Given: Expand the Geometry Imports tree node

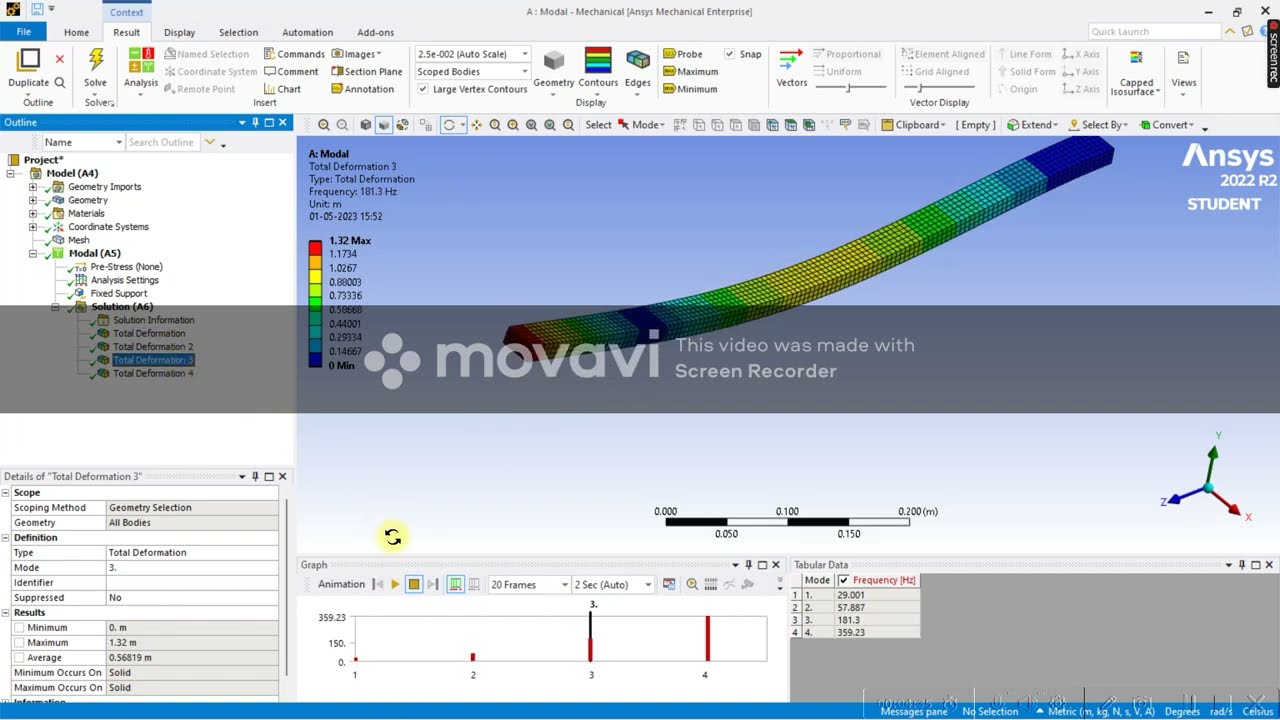Looking at the screenshot, I should point(33,187).
